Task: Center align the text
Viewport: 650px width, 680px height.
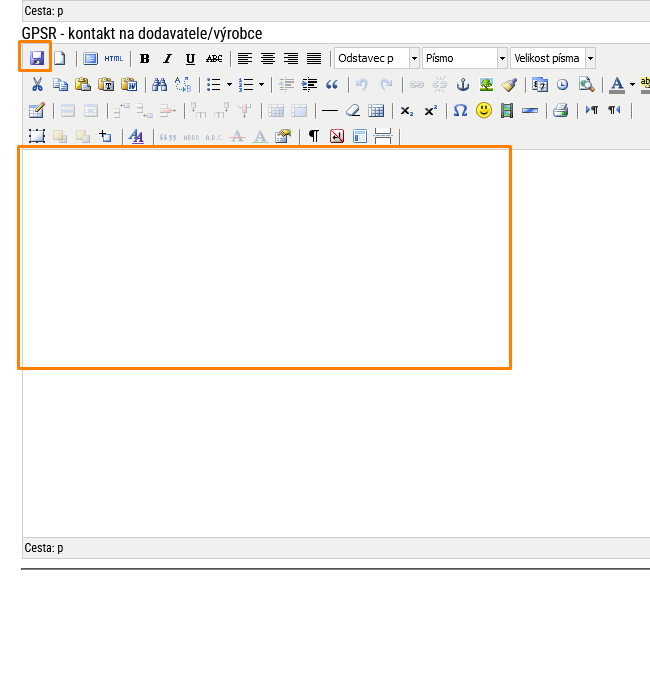Action: pos(268,58)
